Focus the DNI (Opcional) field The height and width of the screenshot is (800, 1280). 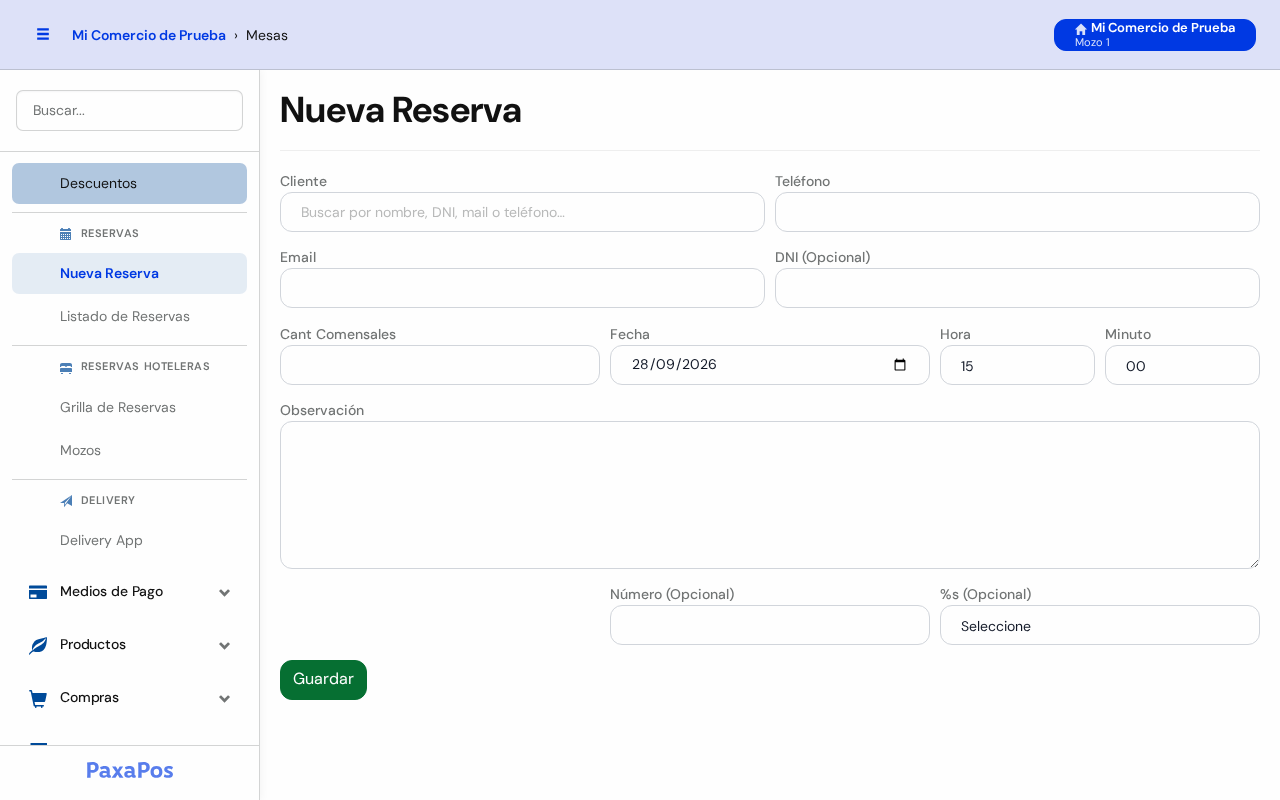click(x=1017, y=288)
